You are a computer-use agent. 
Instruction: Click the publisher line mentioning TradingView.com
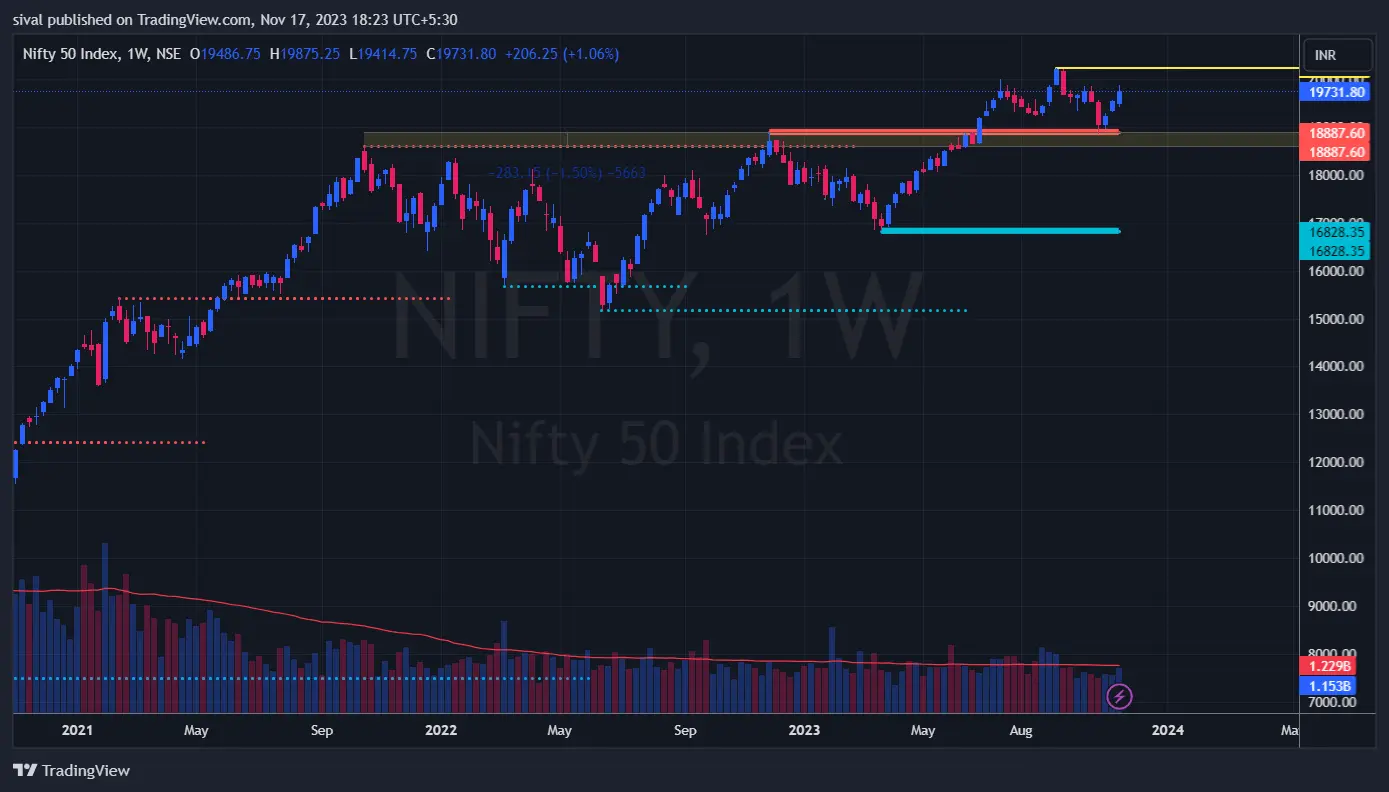pyautogui.click(x=236, y=19)
